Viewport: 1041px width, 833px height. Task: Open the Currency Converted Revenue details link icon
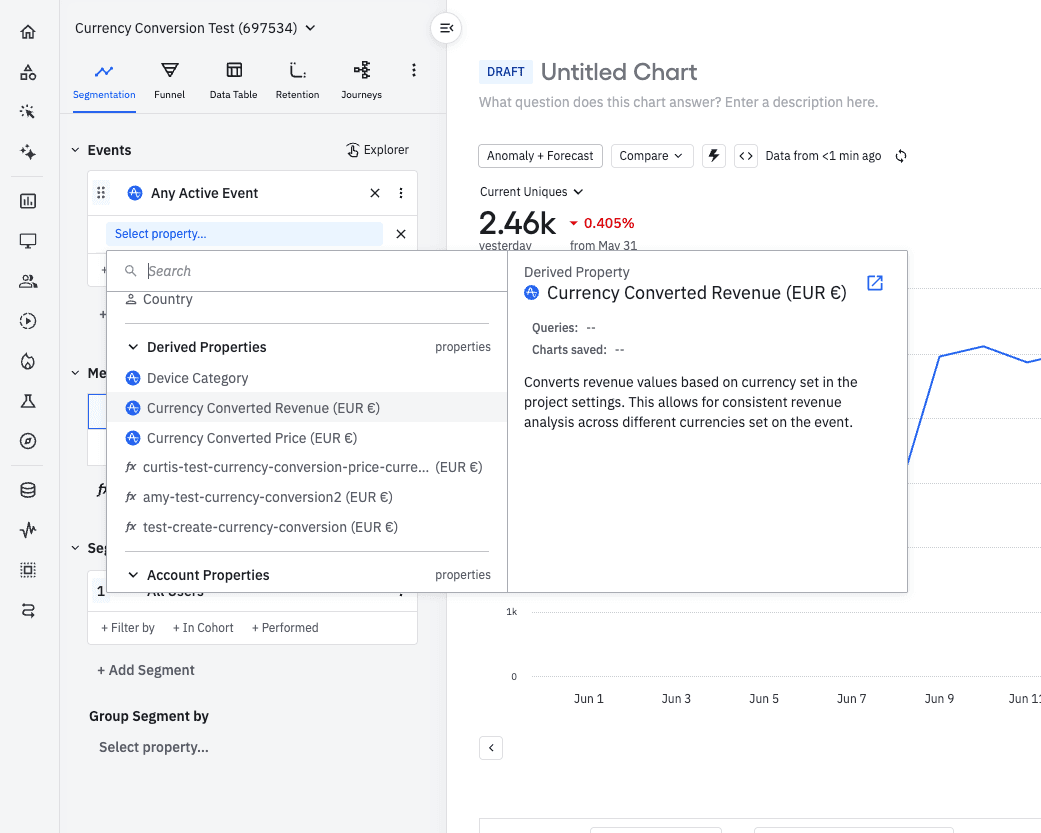(x=875, y=283)
